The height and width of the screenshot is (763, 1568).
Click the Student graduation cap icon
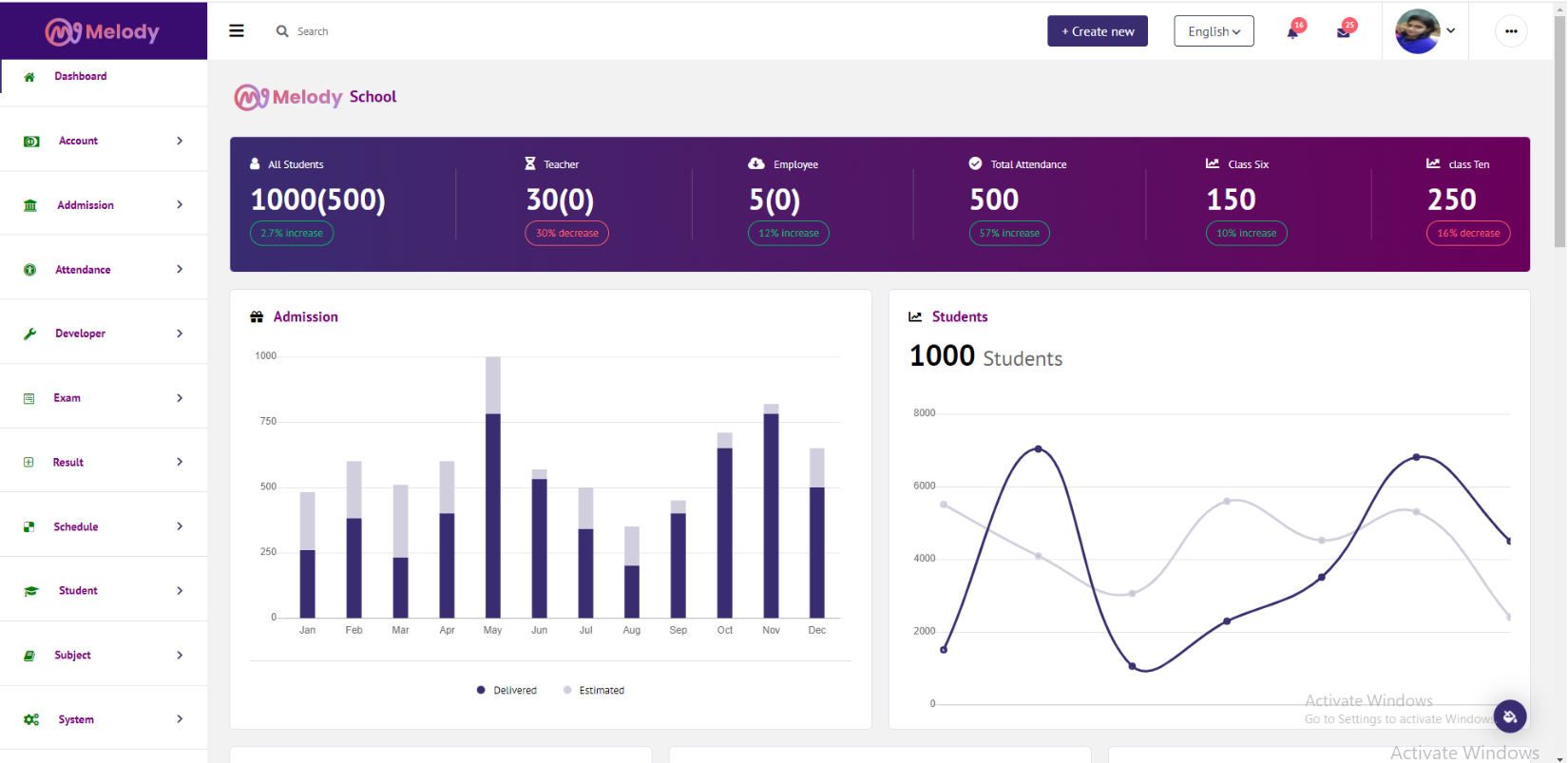[x=31, y=591]
